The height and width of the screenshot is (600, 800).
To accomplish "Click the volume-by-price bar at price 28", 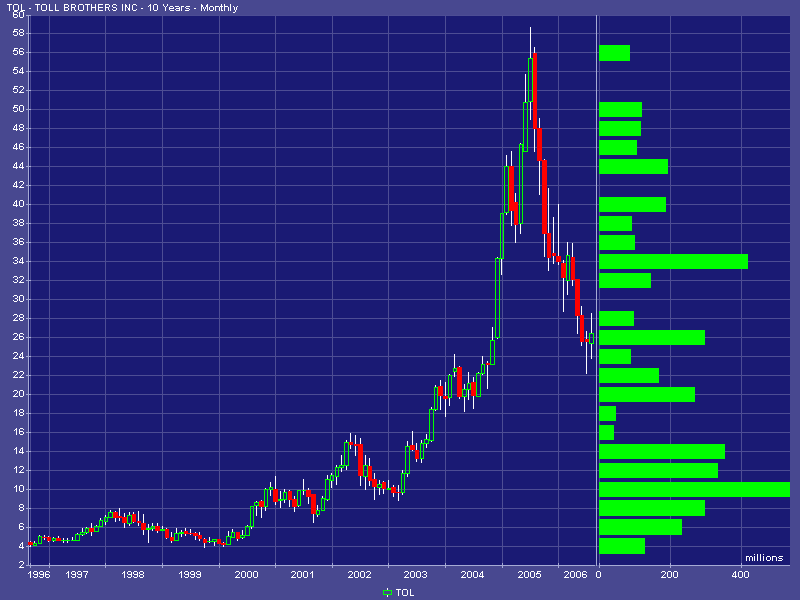I will point(616,318).
